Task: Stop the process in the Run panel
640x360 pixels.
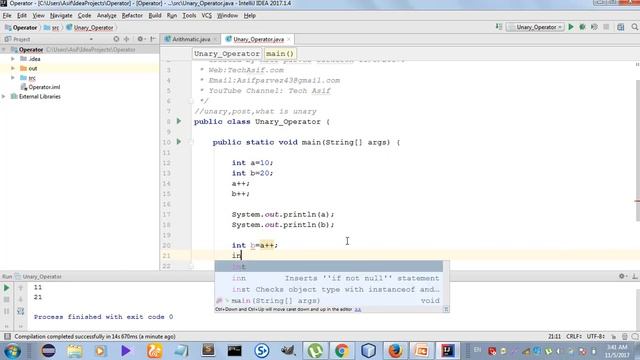Action: [x=7, y=300]
